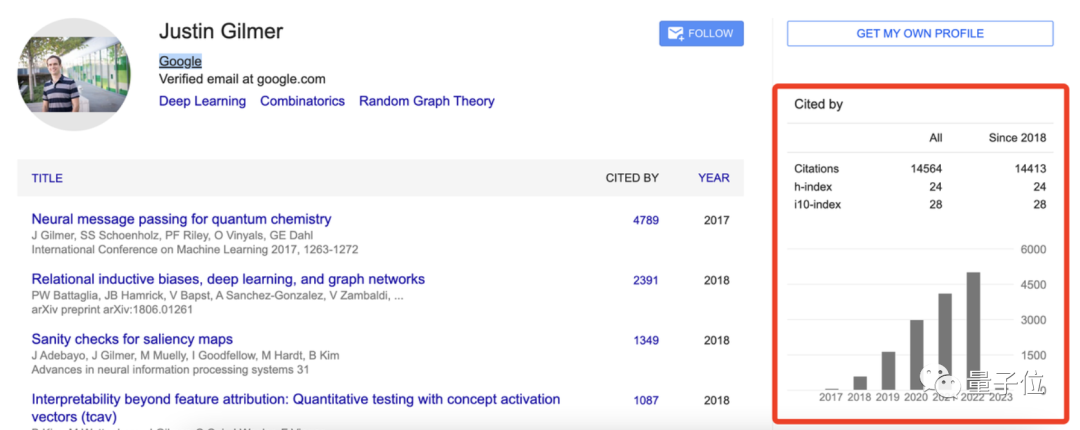Click the 2020 bar in citations chart
1080x430 pixels.
pyautogui.click(x=916, y=355)
